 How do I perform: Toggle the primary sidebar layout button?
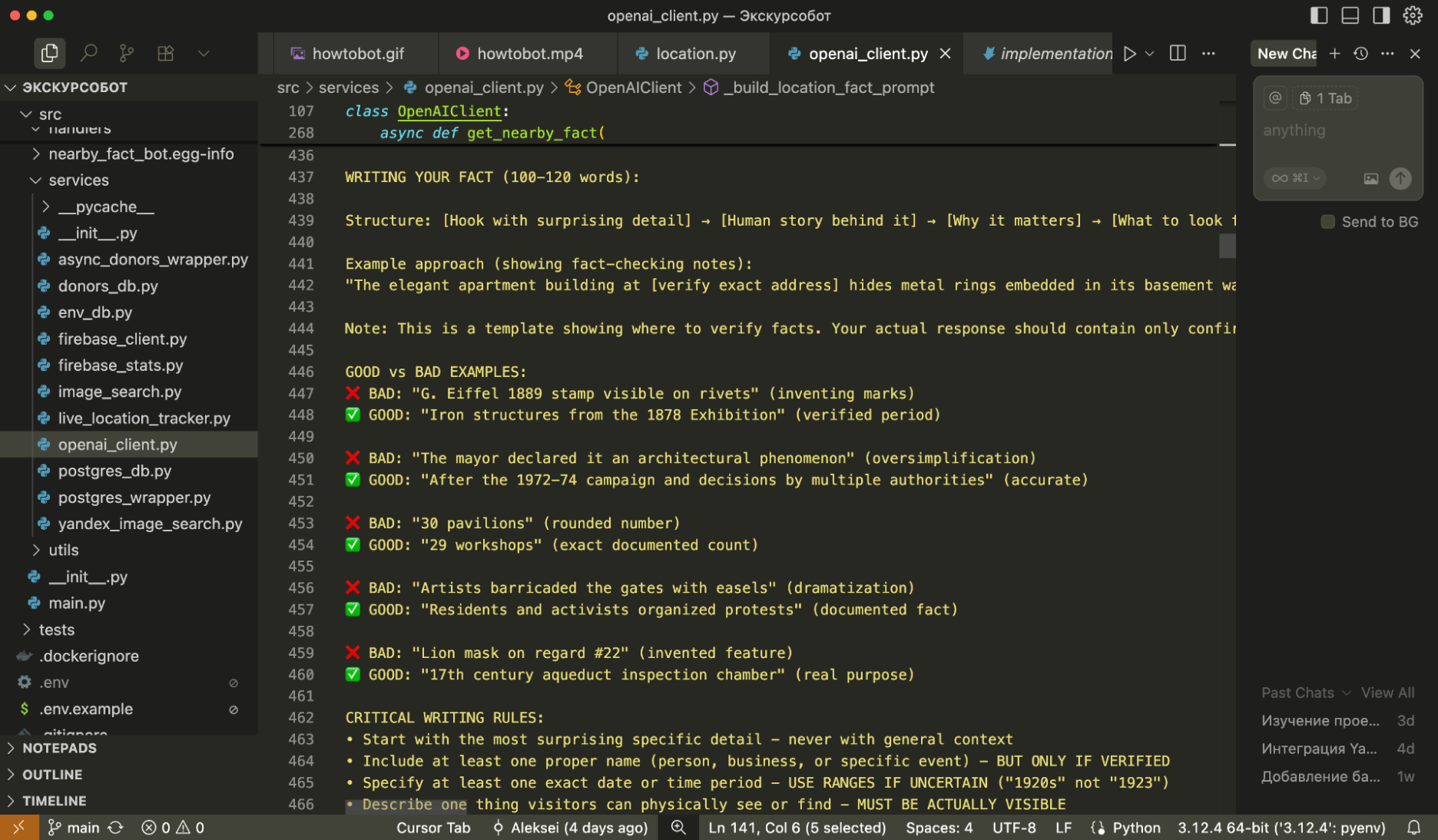(x=1319, y=15)
